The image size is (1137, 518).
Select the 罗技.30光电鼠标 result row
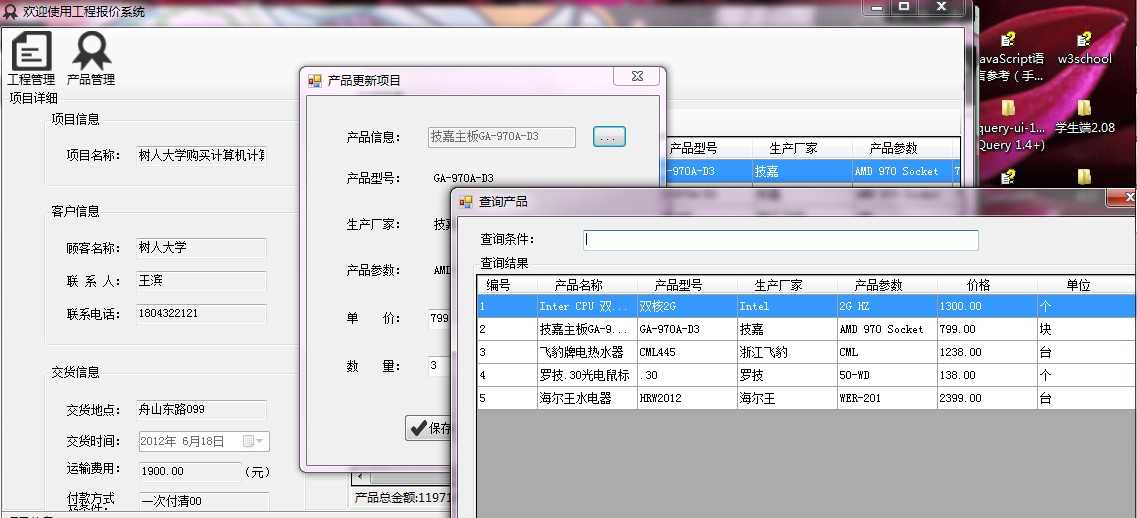point(807,376)
